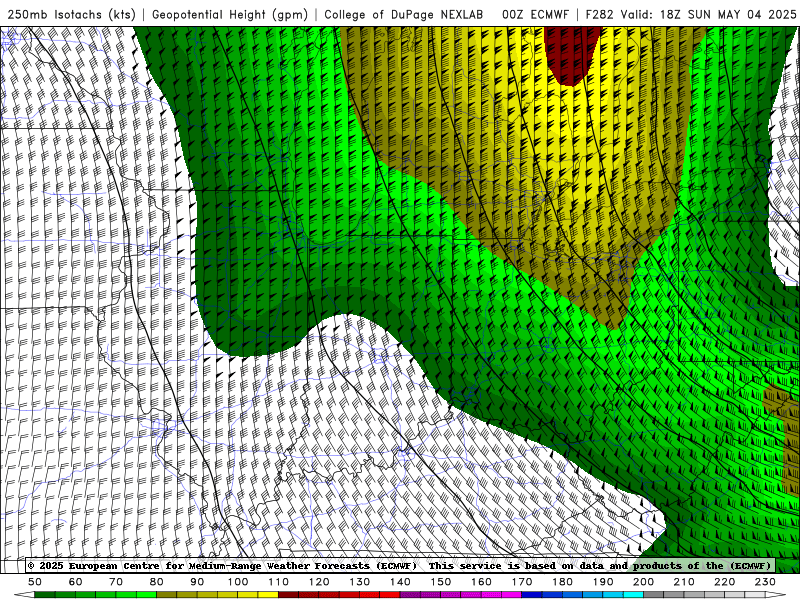Click the 150 label on the color scale
Image resolution: width=800 pixels, height=600 pixels.
[x=441, y=582]
